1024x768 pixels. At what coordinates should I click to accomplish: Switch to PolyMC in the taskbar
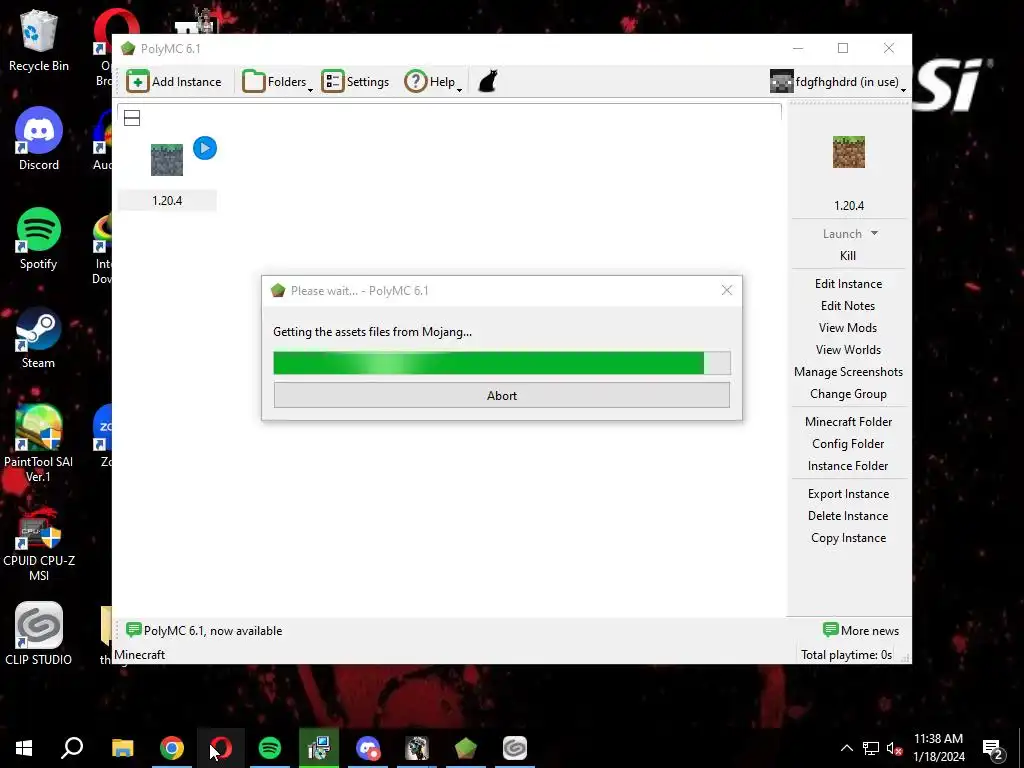point(466,748)
